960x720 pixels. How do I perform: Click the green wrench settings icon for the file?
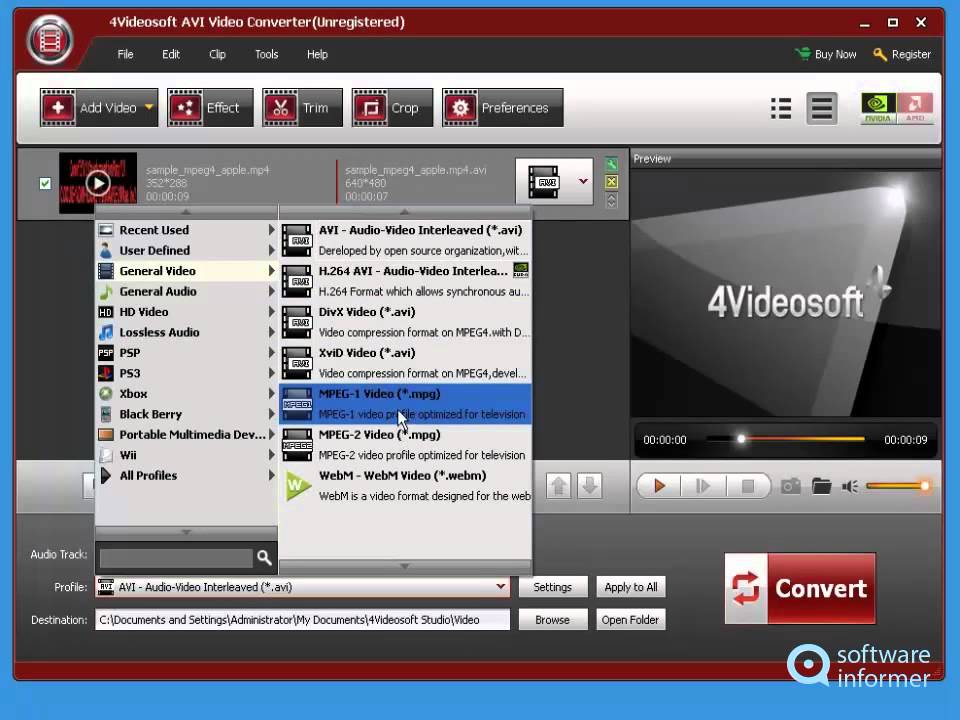(611, 164)
